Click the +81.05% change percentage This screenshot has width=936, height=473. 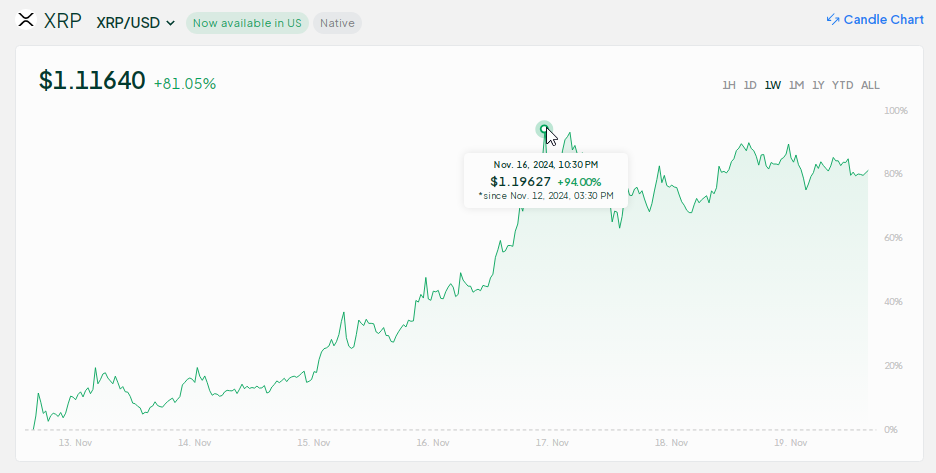click(x=185, y=84)
